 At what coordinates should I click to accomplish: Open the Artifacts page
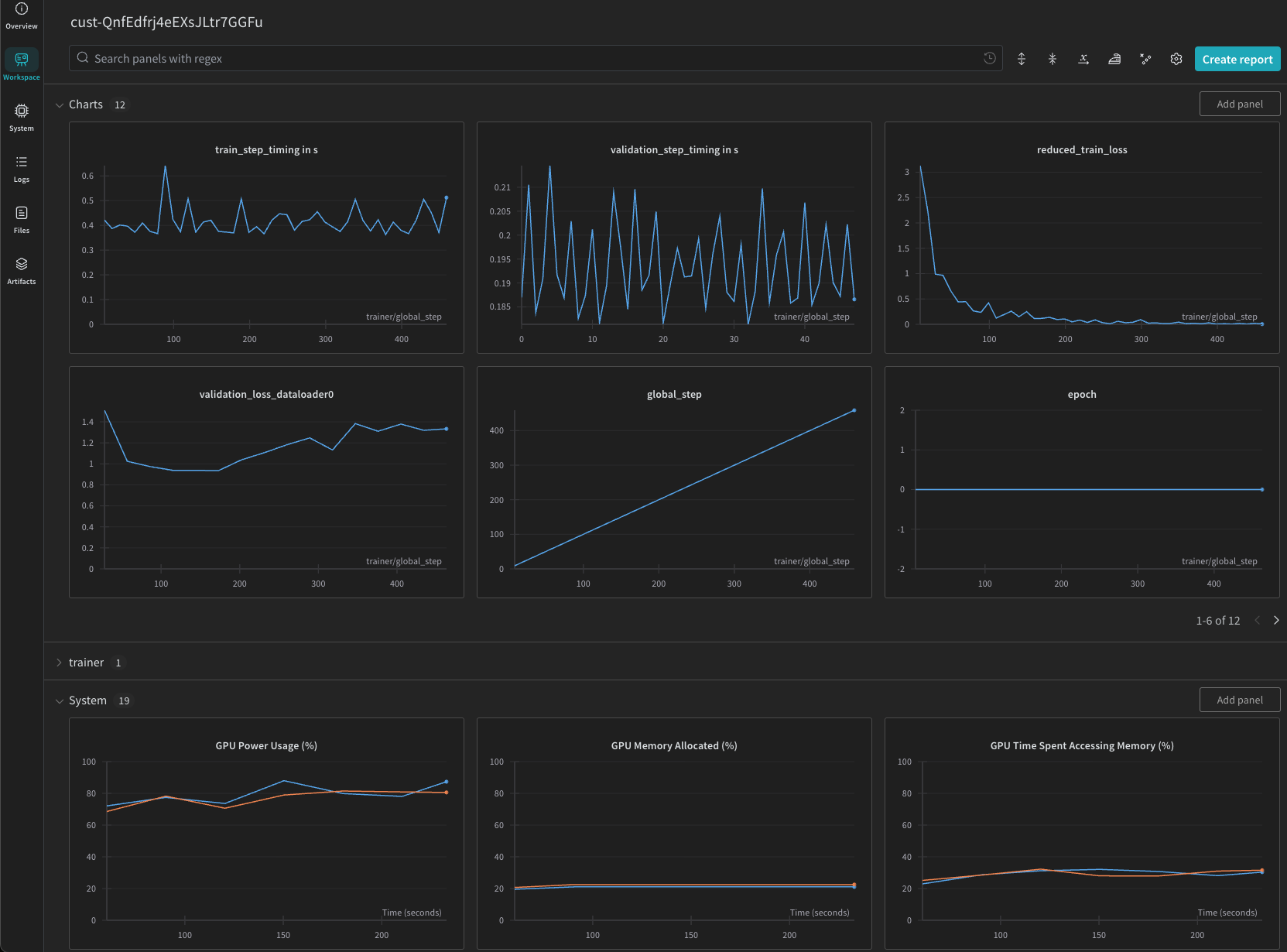point(22,271)
